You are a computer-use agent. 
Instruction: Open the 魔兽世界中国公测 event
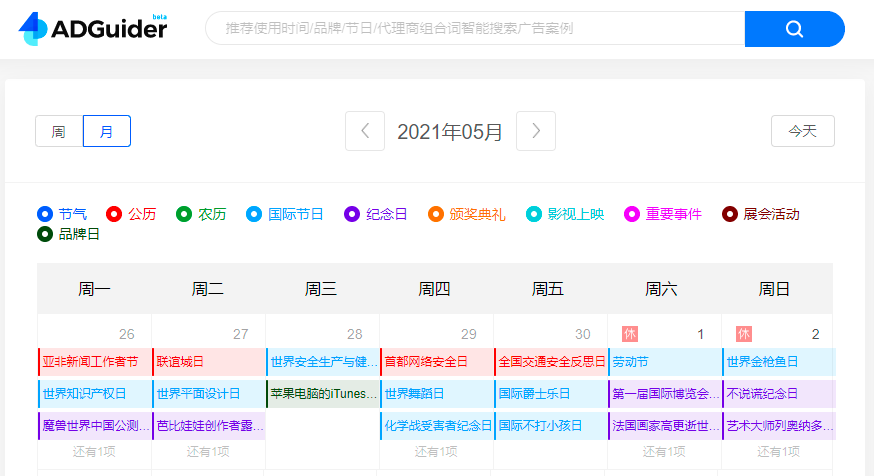tap(95, 426)
